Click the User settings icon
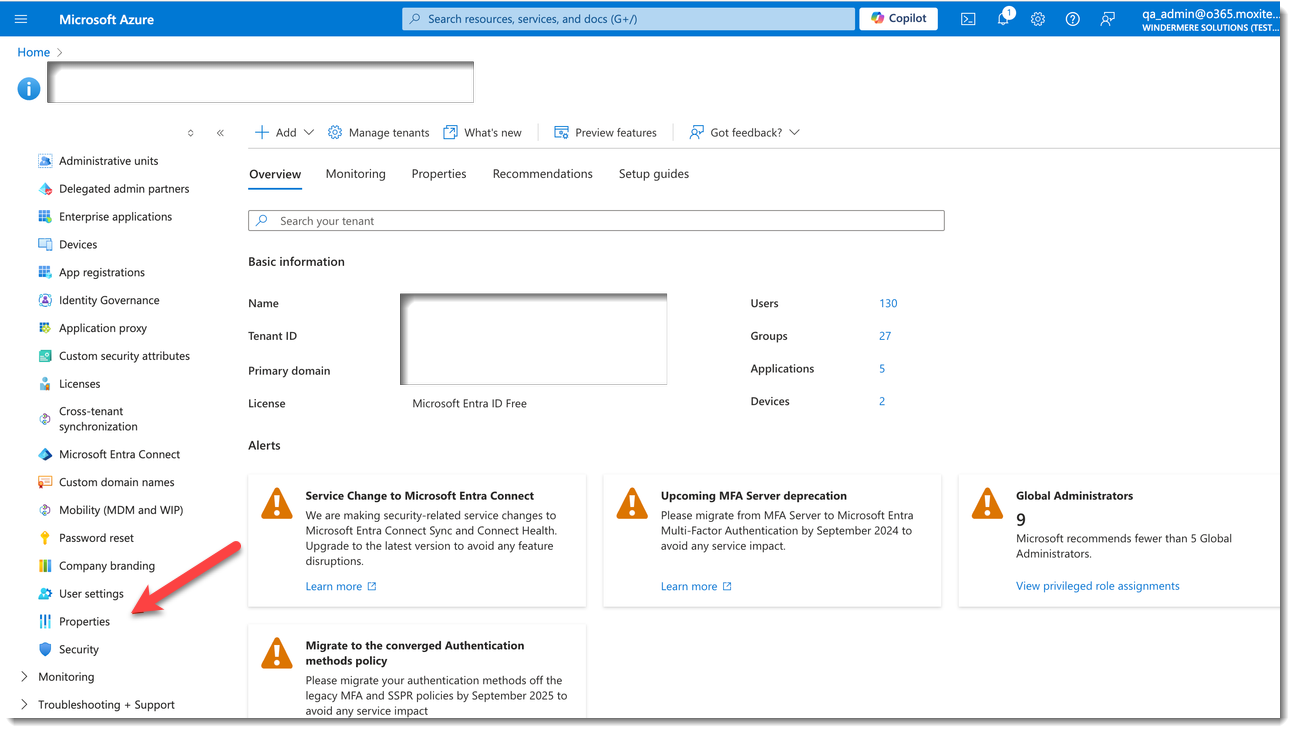This screenshot has width=1295, height=733. click(45, 595)
